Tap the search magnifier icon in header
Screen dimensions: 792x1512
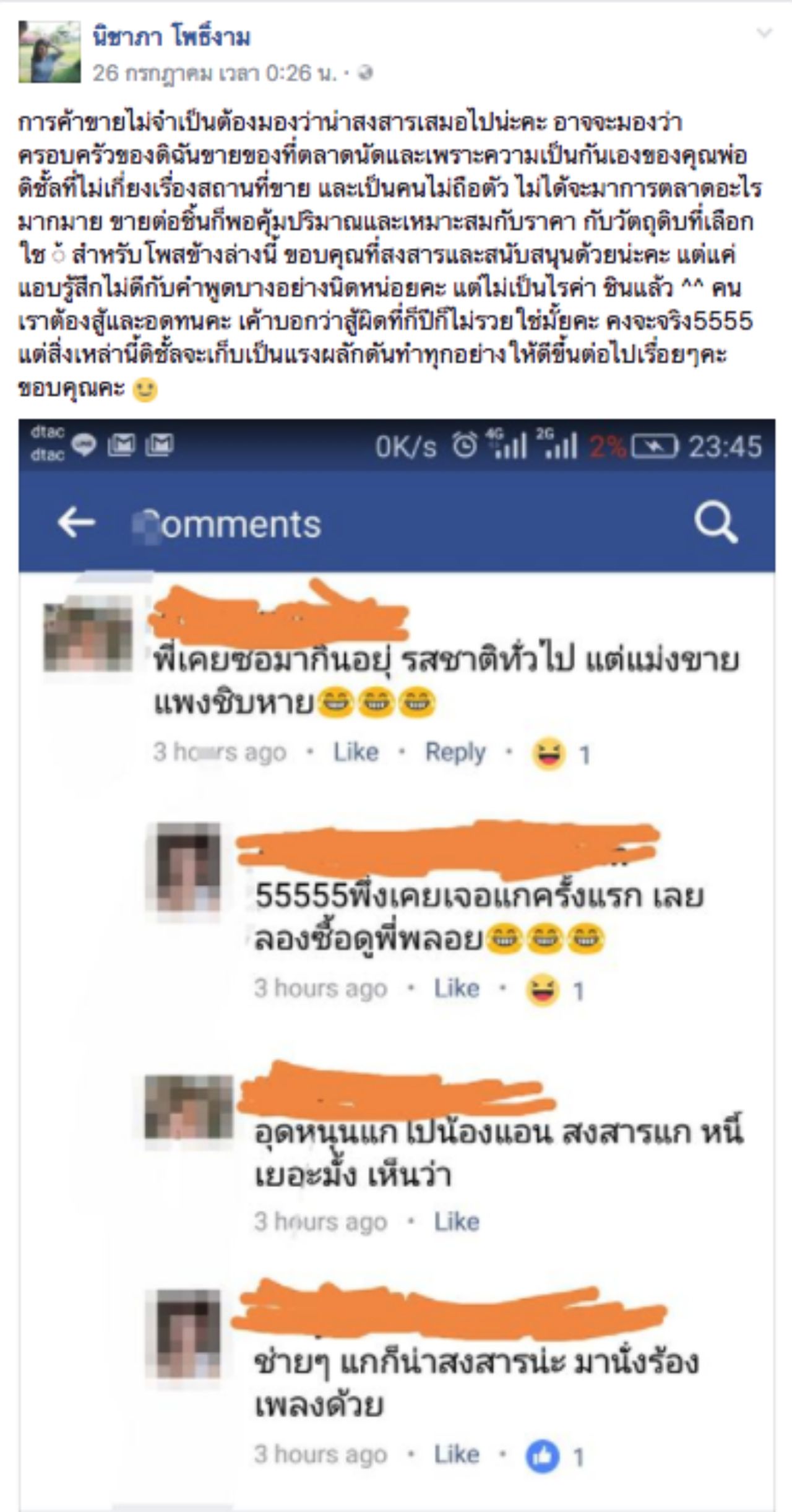click(x=715, y=523)
